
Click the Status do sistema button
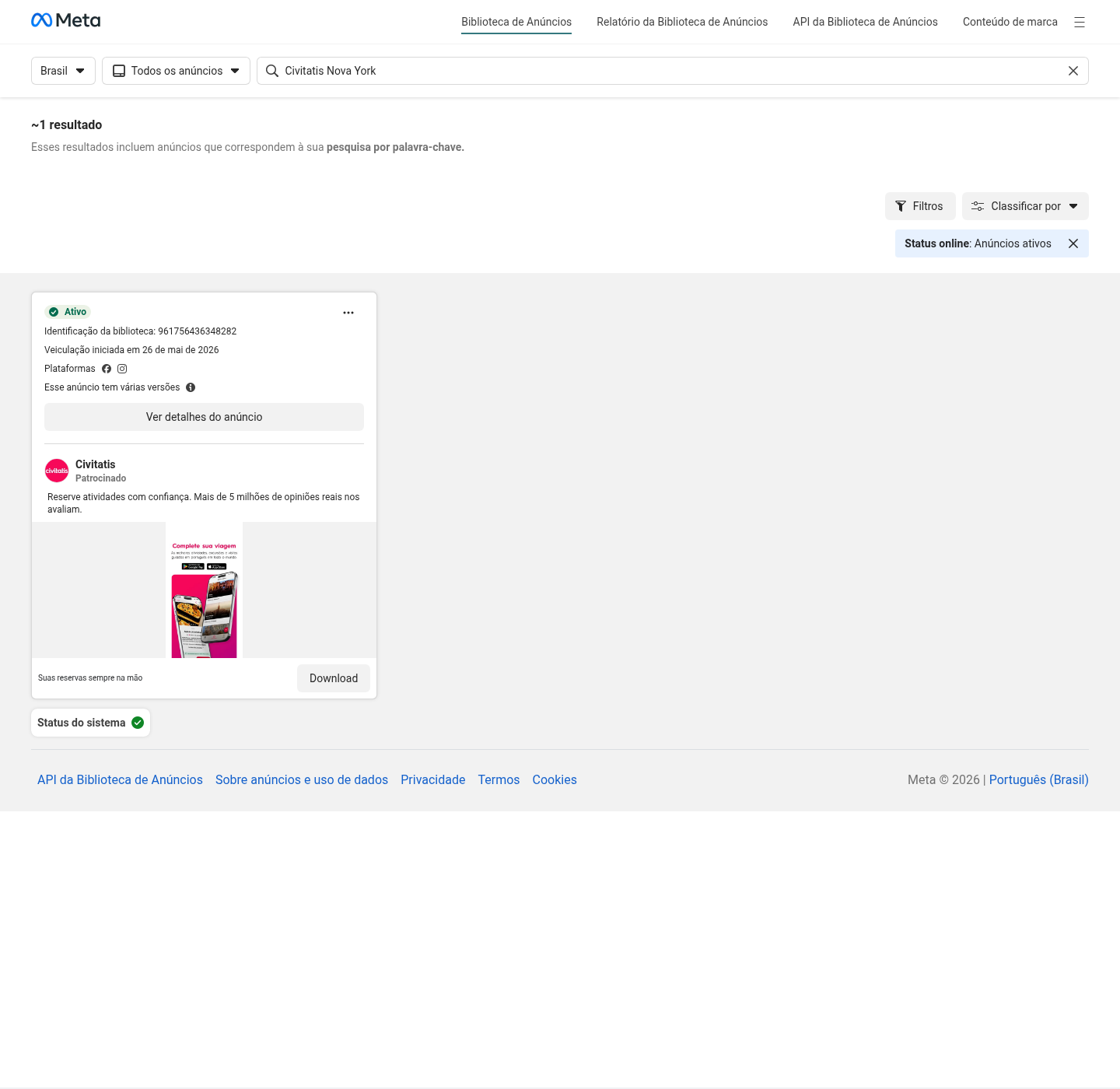(90, 723)
